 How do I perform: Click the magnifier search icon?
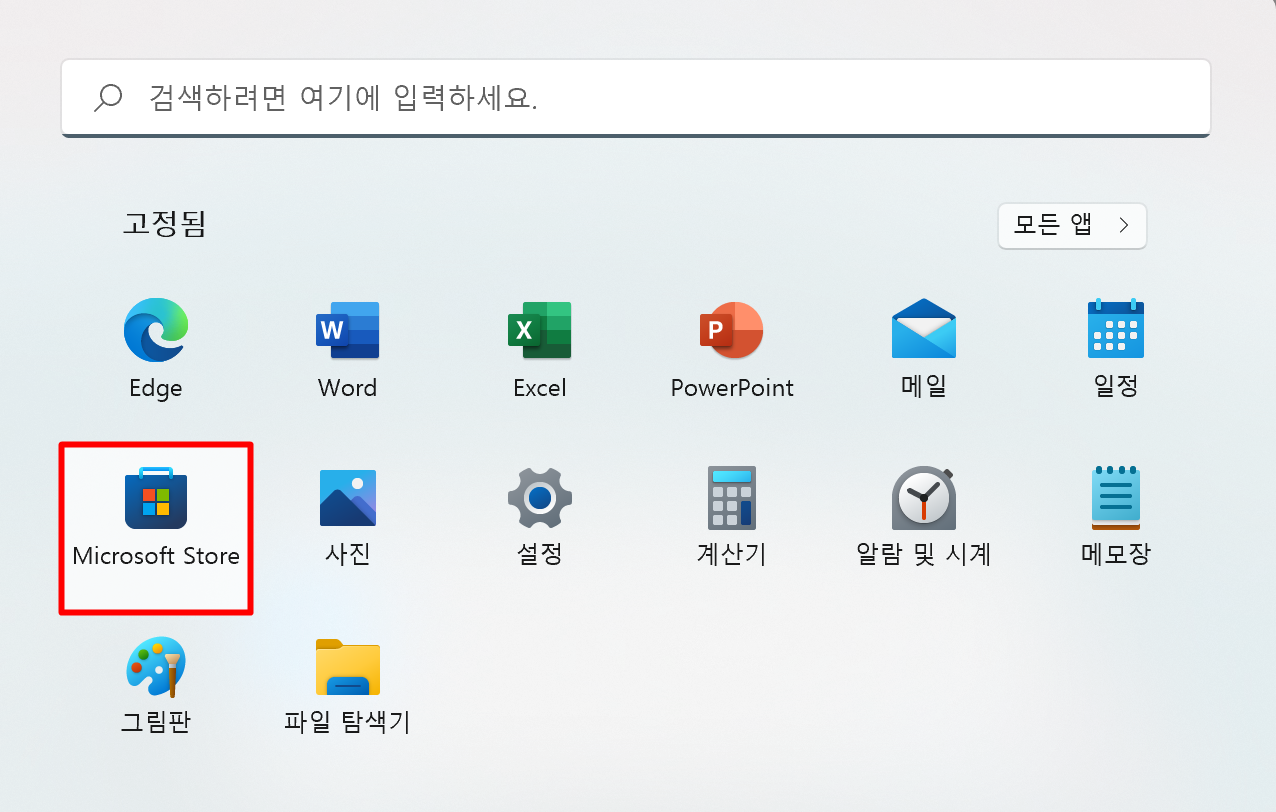click(107, 97)
